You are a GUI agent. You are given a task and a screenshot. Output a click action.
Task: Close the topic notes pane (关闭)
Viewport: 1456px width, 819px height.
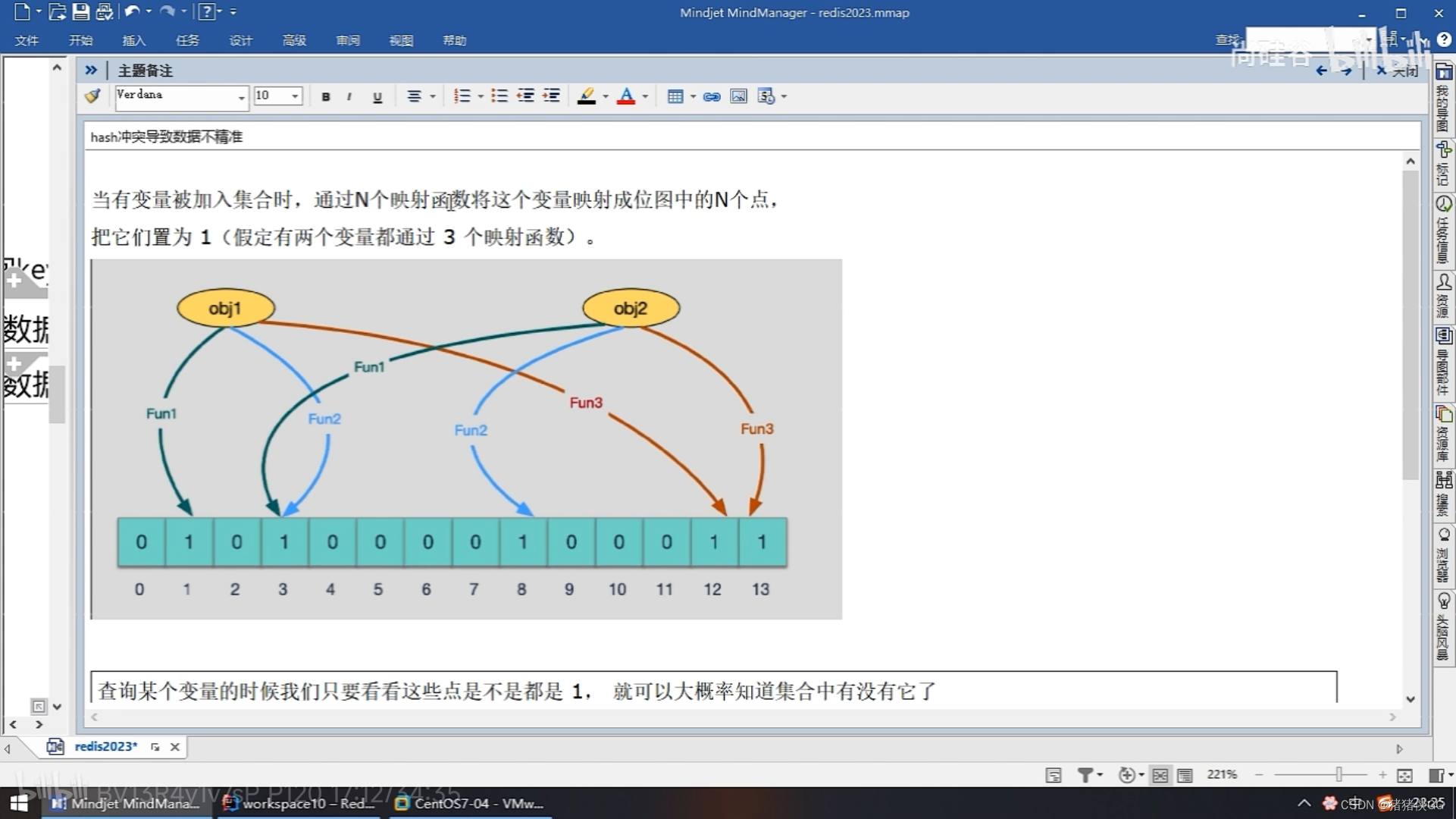click(x=1398, y=71)
